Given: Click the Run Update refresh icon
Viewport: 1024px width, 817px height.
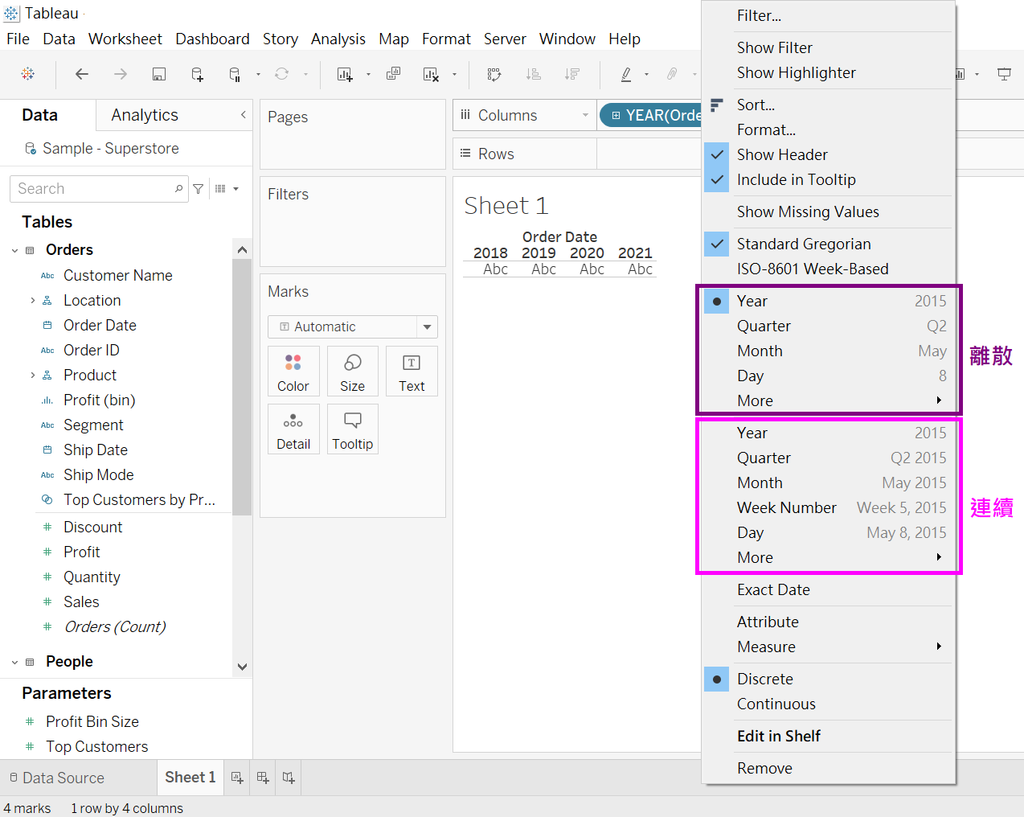Looking at the screenshot, I should coord(281,74).
